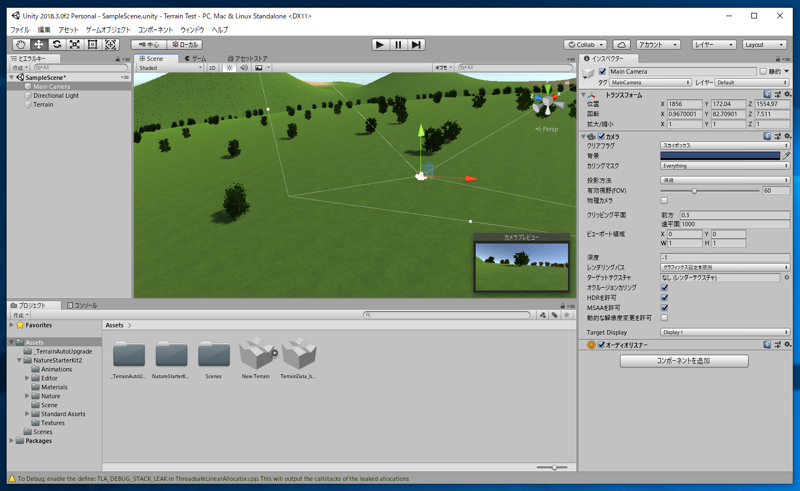Open the Account dropdown
This screenshot has width=800, height=491.
pyautogui.click(x=658, y=44)
